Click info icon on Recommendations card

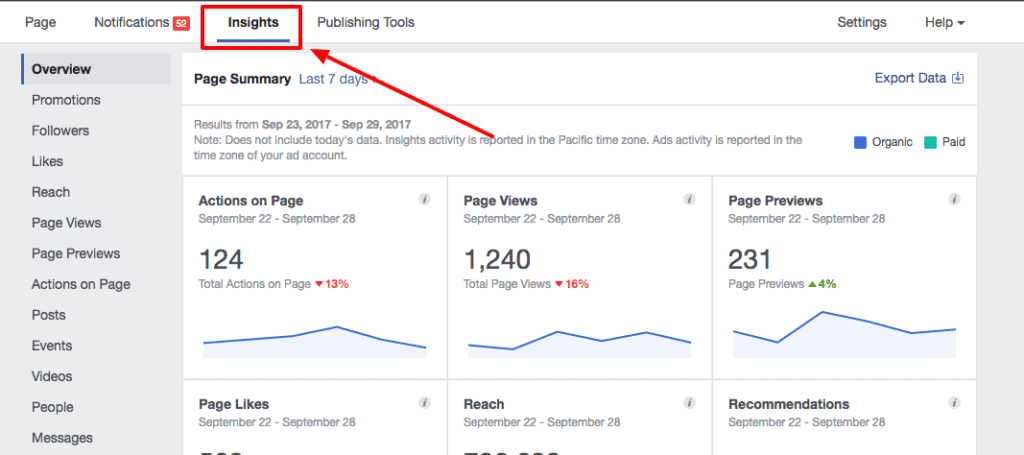(954, 403)
